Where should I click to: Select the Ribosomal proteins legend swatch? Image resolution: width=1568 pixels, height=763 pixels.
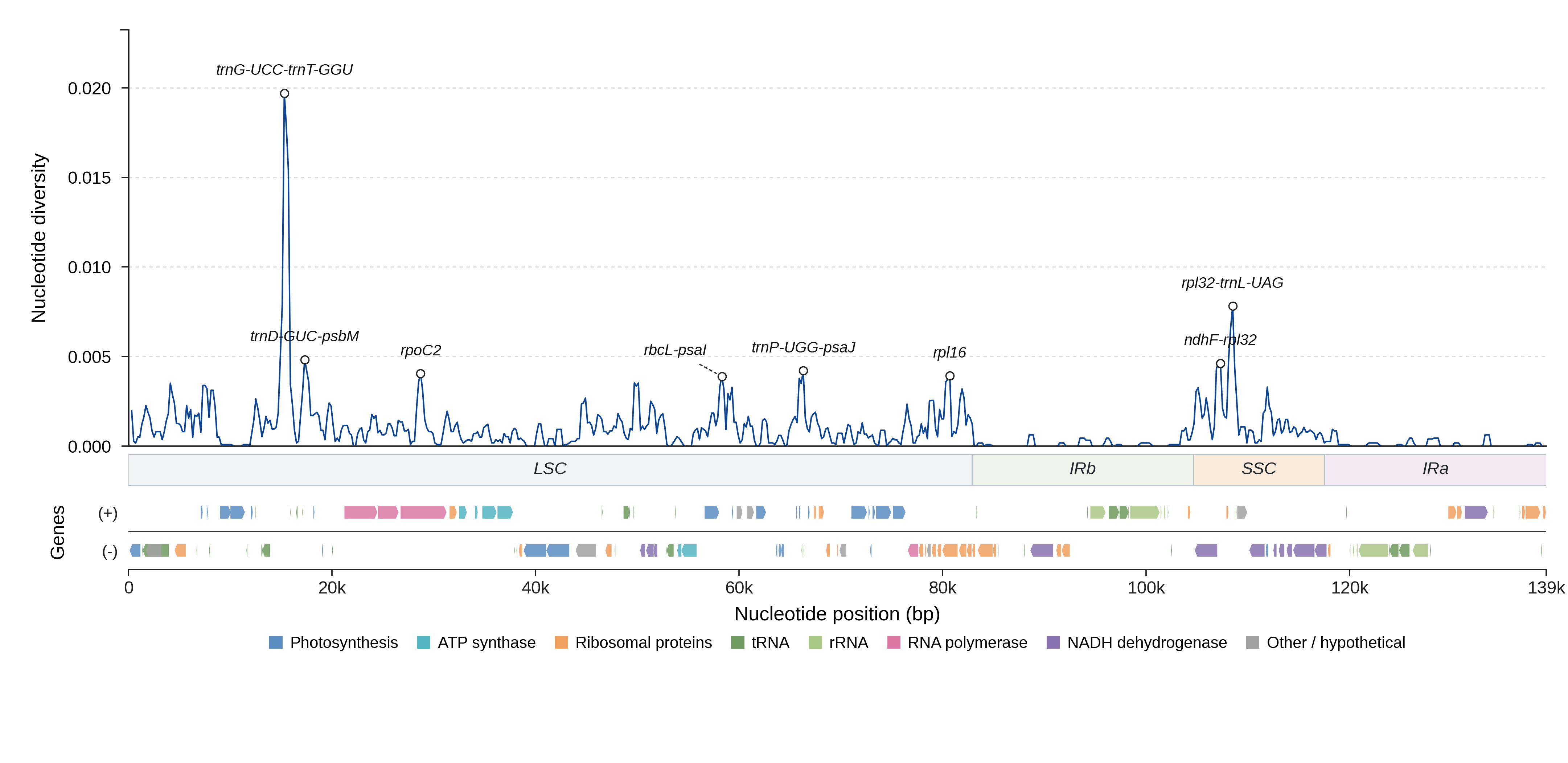click(x=561, y=642)
